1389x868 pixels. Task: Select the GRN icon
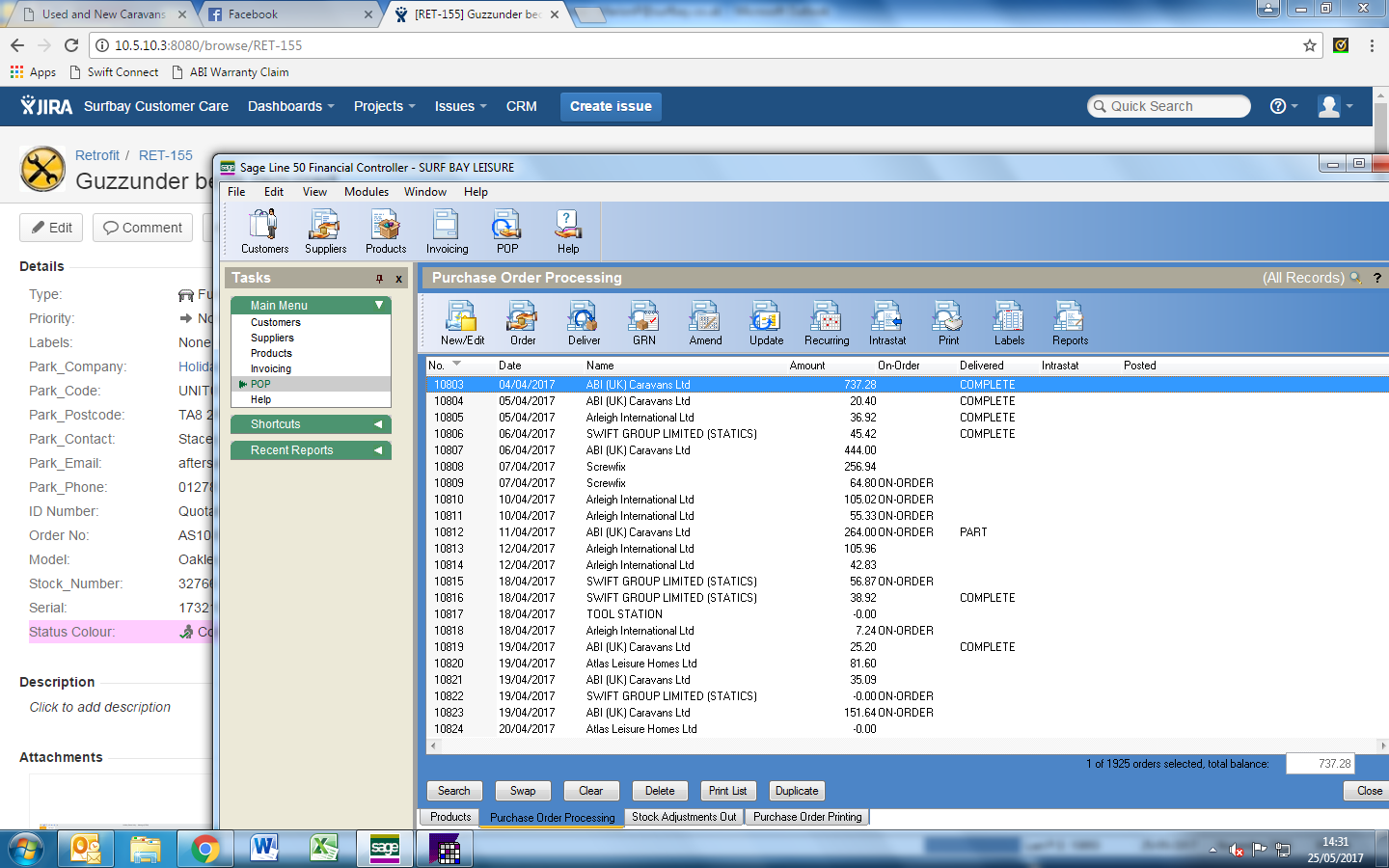(x=643, y=322)
